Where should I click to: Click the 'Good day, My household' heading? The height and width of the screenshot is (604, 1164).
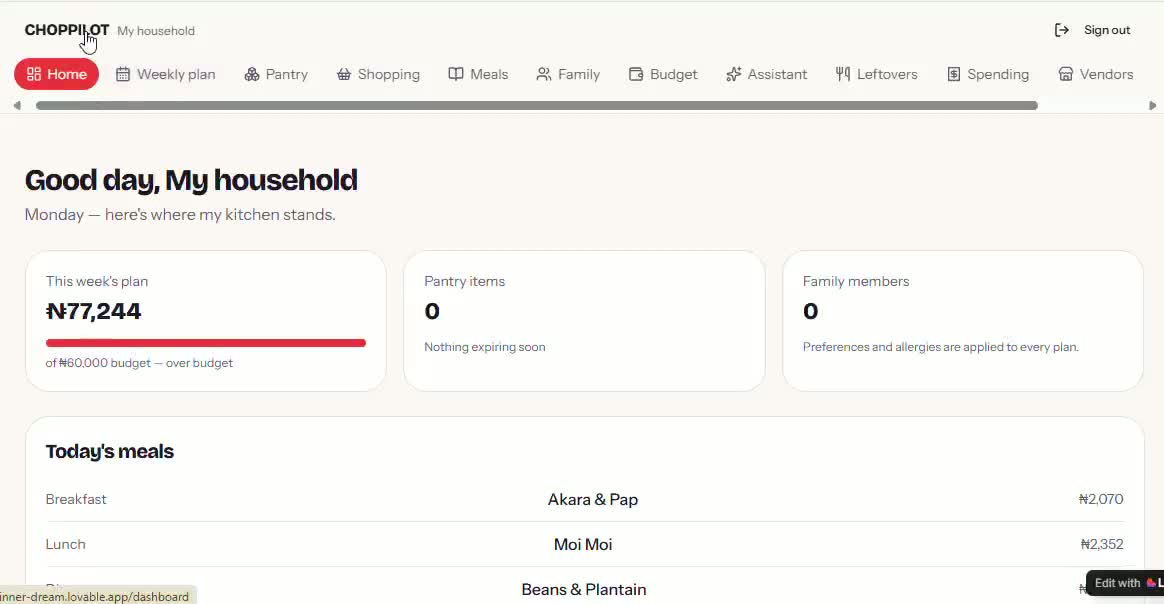click(191, 180)
